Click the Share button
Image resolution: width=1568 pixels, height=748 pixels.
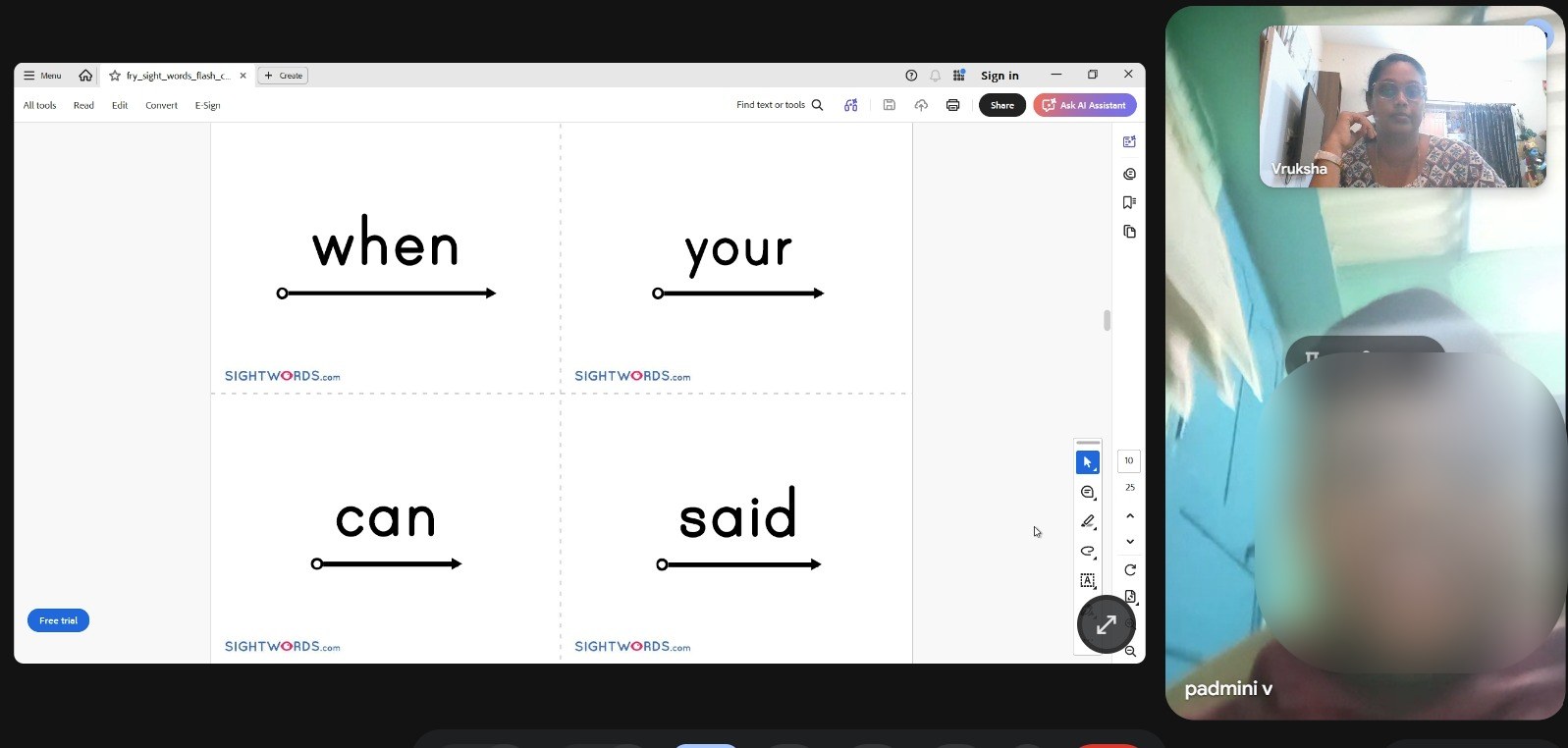click(1002, 105)
